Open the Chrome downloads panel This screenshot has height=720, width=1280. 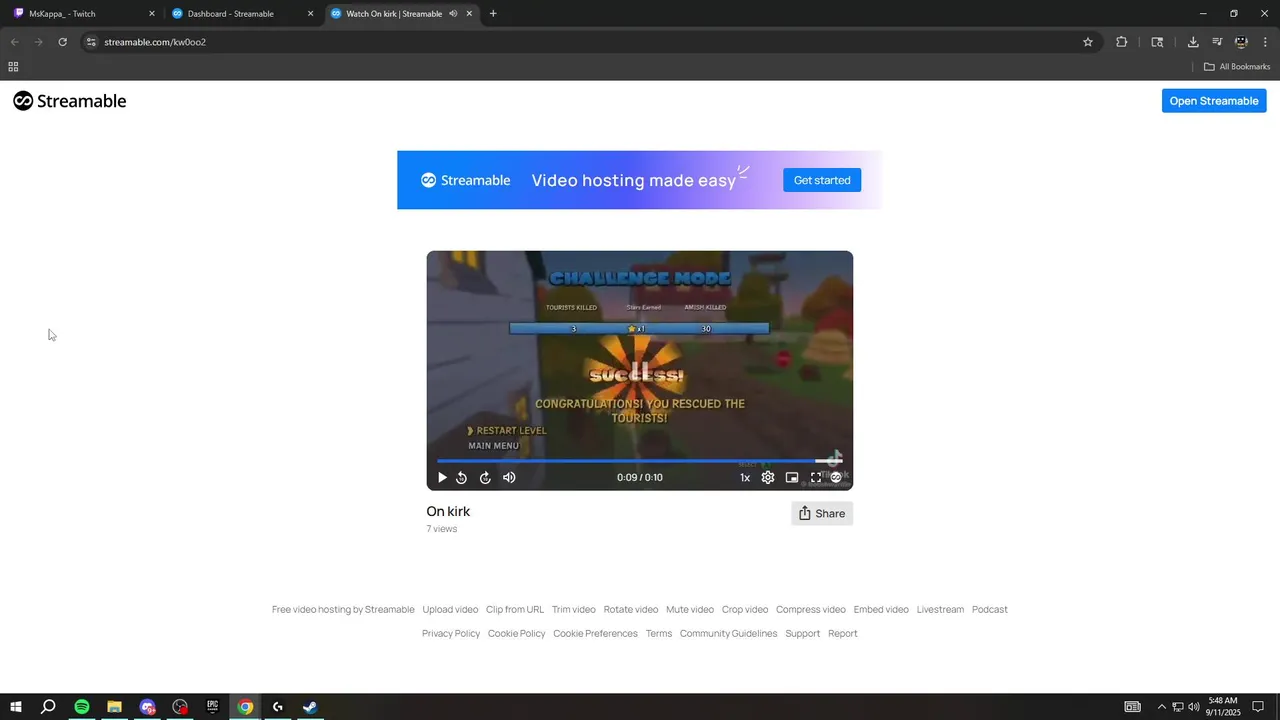1193,42
